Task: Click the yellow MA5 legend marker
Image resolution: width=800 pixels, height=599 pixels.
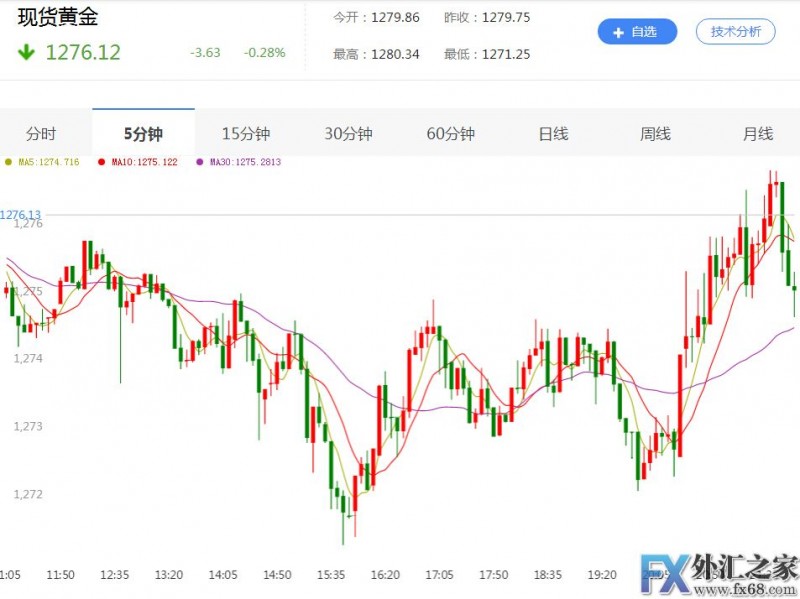Action: pos(9,161)
